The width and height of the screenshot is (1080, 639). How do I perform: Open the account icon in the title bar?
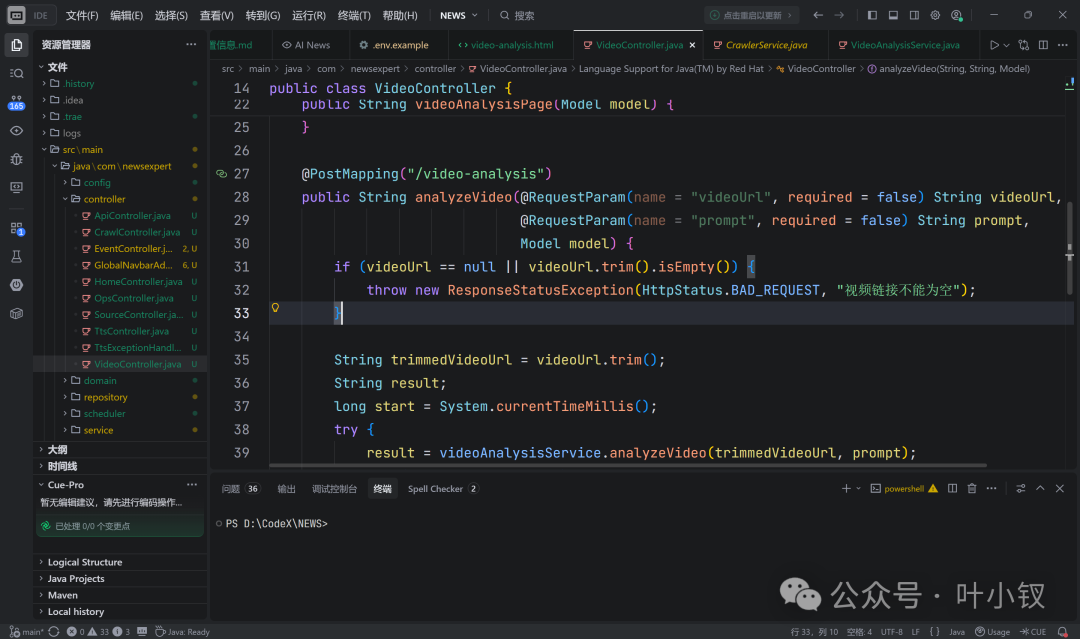point(956,15)
